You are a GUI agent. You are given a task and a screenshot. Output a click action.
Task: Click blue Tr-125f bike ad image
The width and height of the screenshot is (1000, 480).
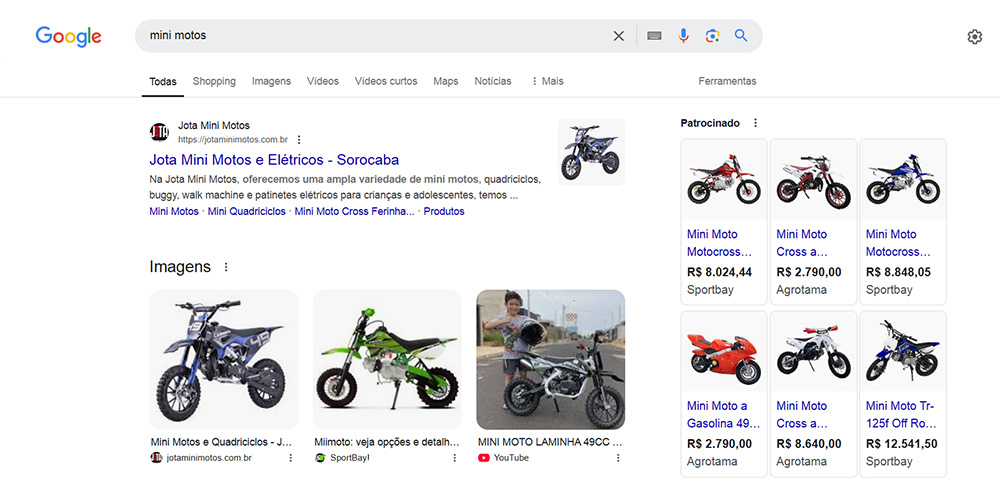[902, 352]
